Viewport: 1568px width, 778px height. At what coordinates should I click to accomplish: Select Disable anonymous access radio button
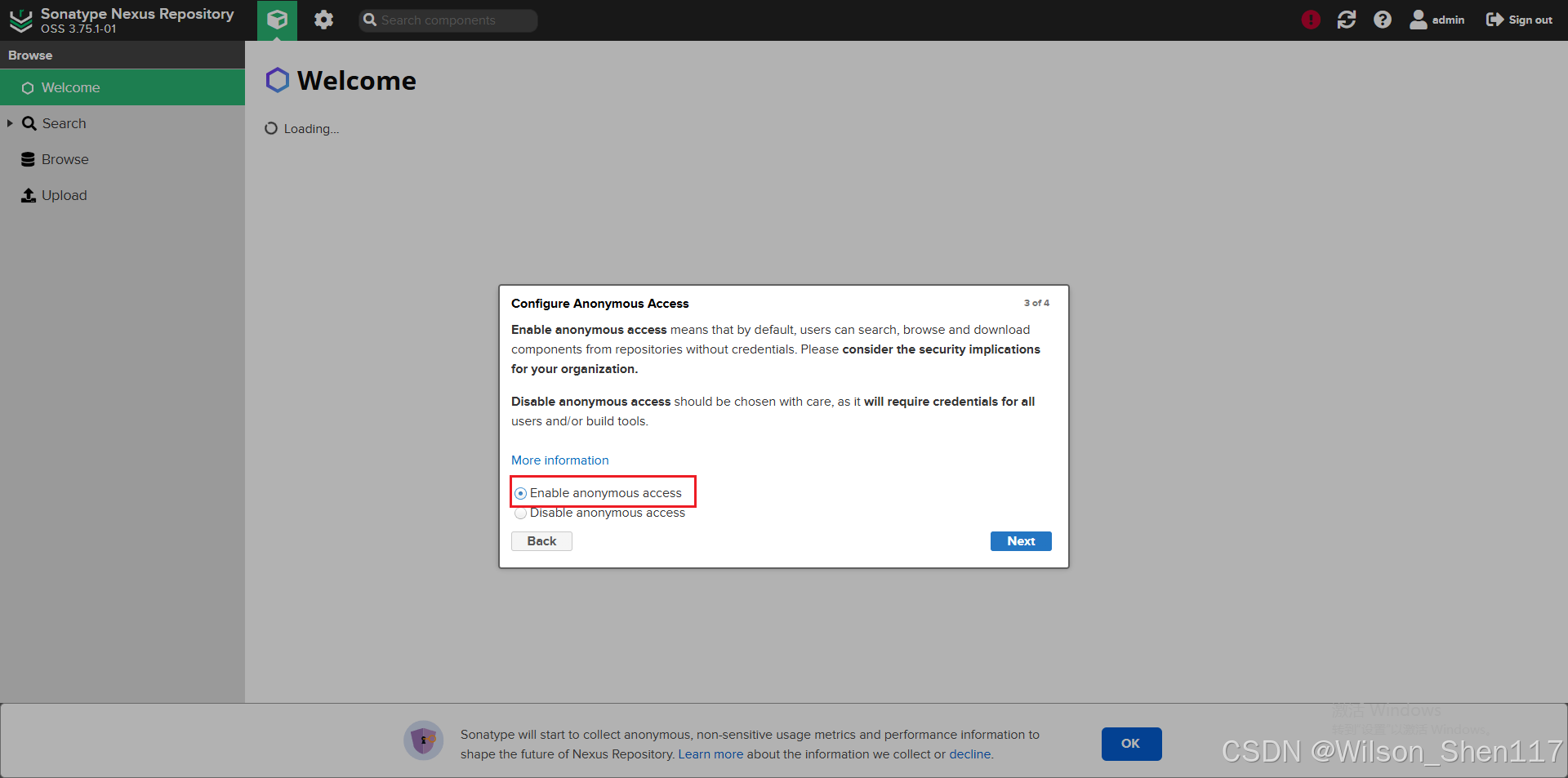click(x=520, y=513)
